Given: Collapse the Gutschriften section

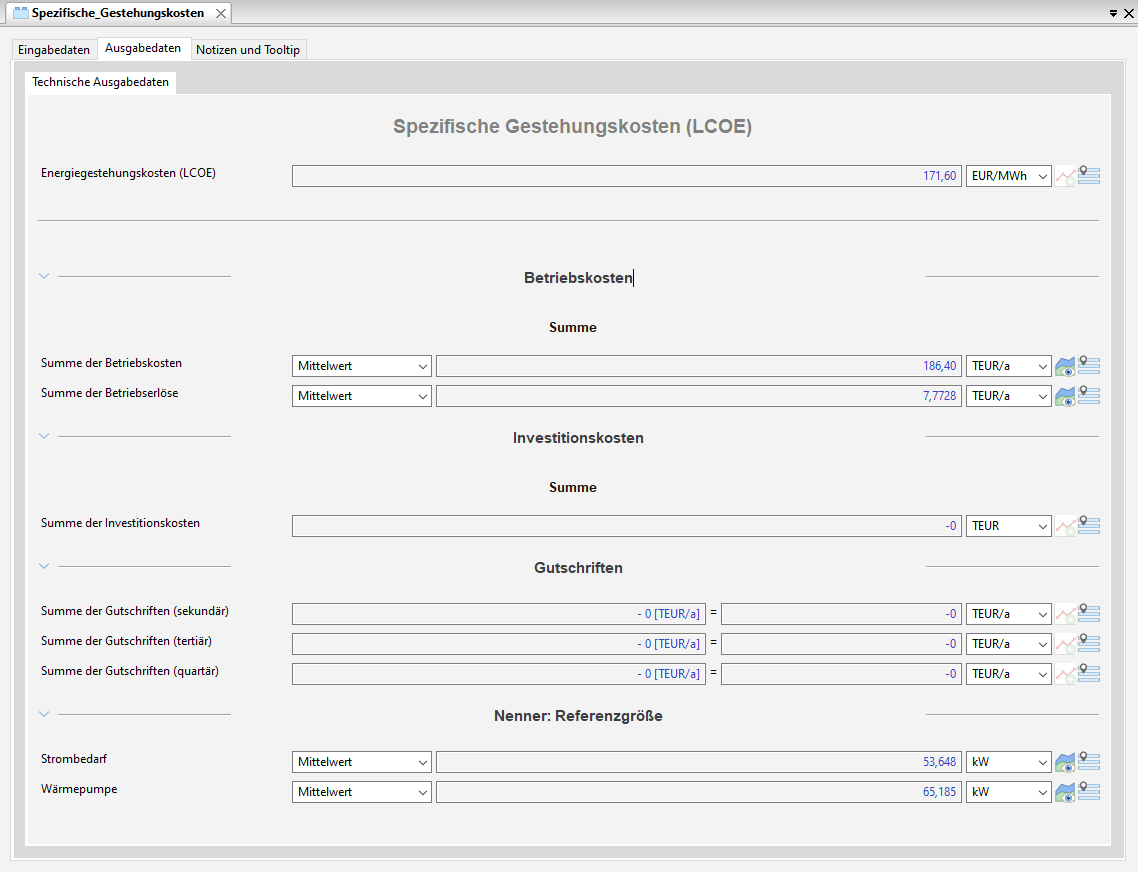Looking at the screenshot, I should tap(44, 566).
